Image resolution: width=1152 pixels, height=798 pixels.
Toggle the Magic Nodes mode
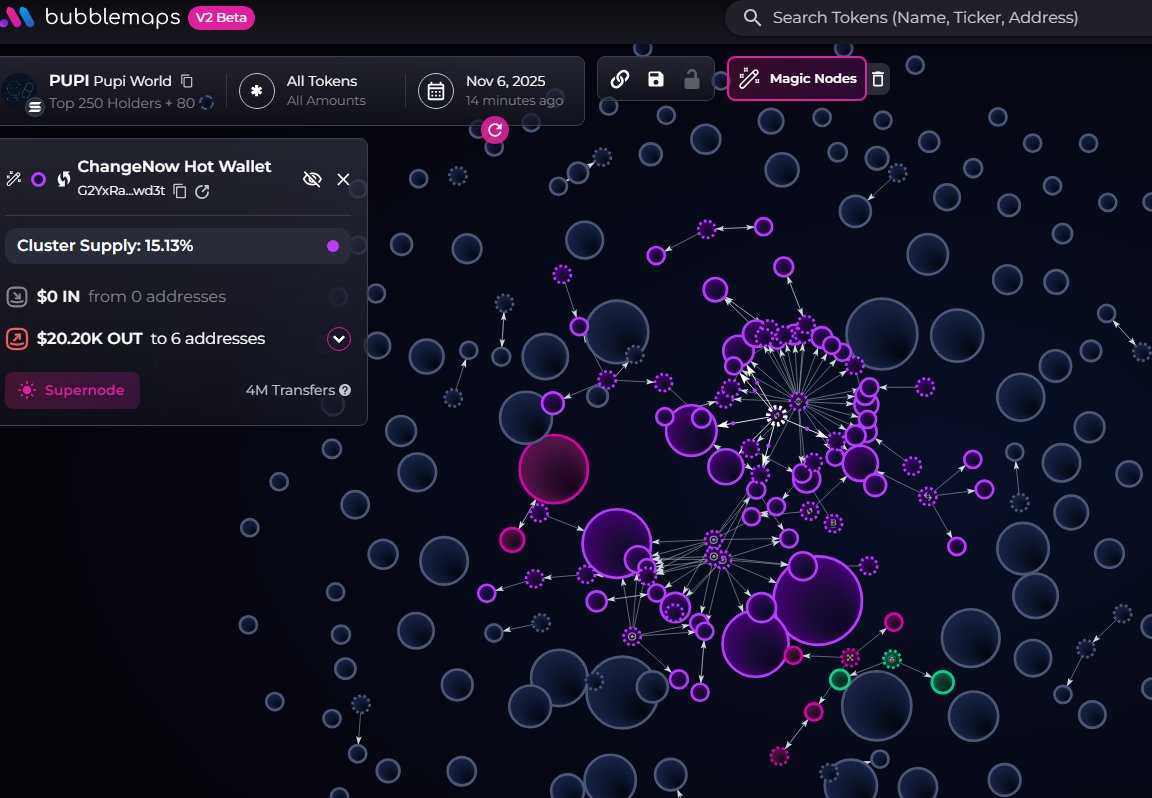coord(797,79)
